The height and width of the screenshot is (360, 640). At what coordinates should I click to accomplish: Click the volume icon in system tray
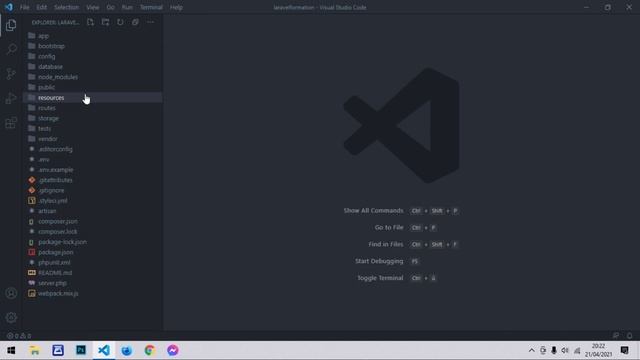click(x=565, y=350)
